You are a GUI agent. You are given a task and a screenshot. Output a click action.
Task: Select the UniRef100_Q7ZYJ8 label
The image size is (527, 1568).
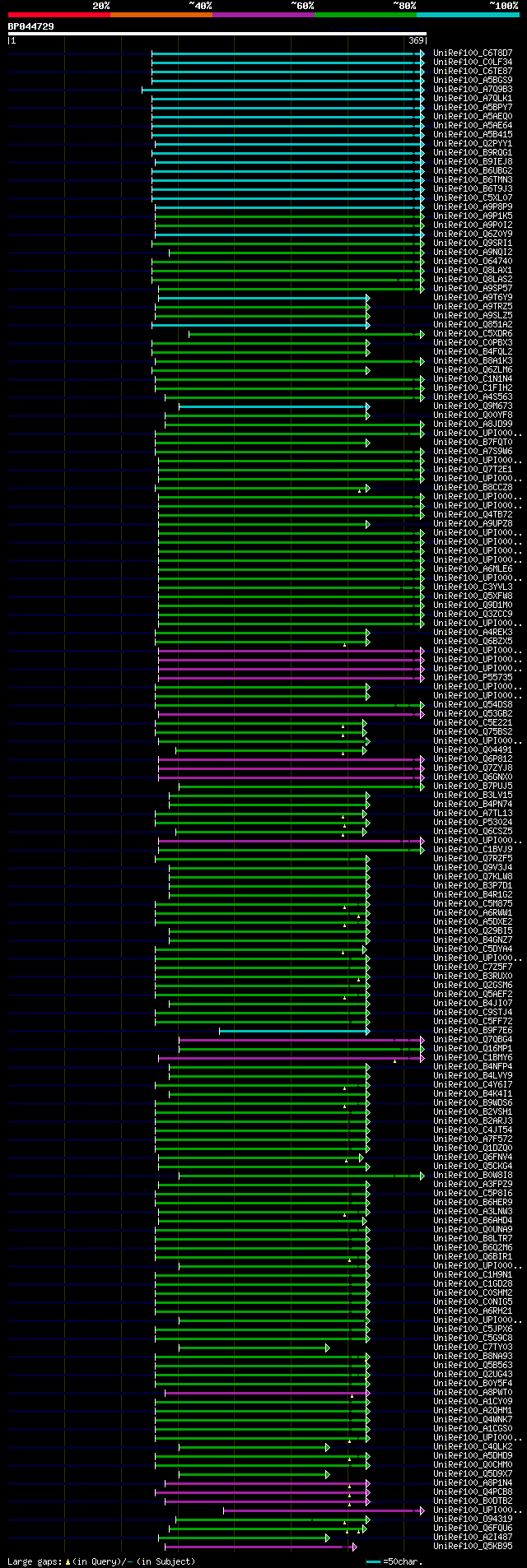473,768
